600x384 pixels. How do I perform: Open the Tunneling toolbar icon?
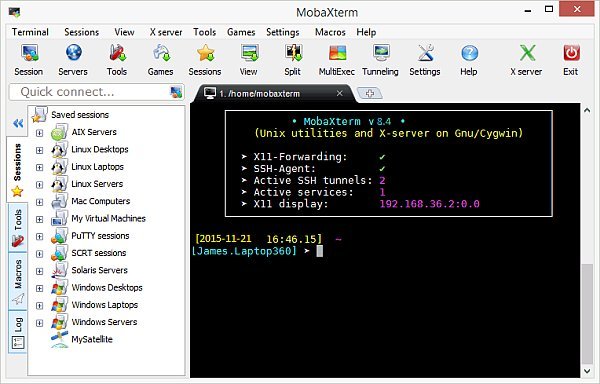[x=381, y=53]
